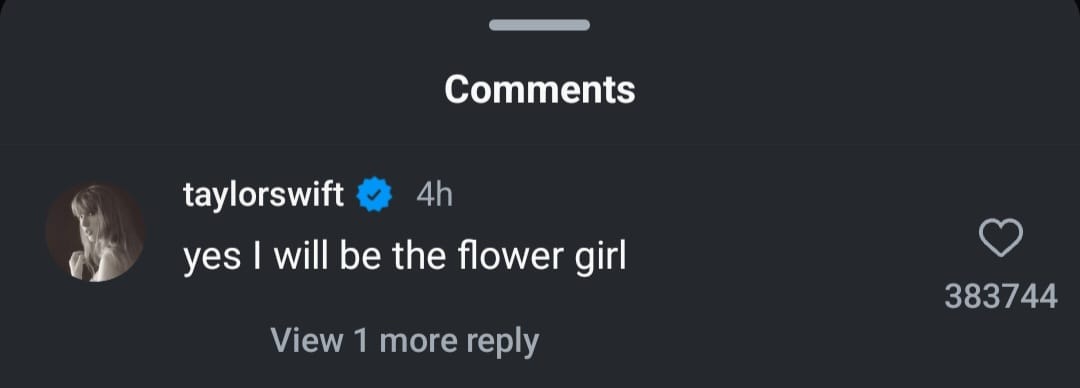The image size is (1080, 388).
Task: Click the time posted label beside badge
Action: click(435, 196)
